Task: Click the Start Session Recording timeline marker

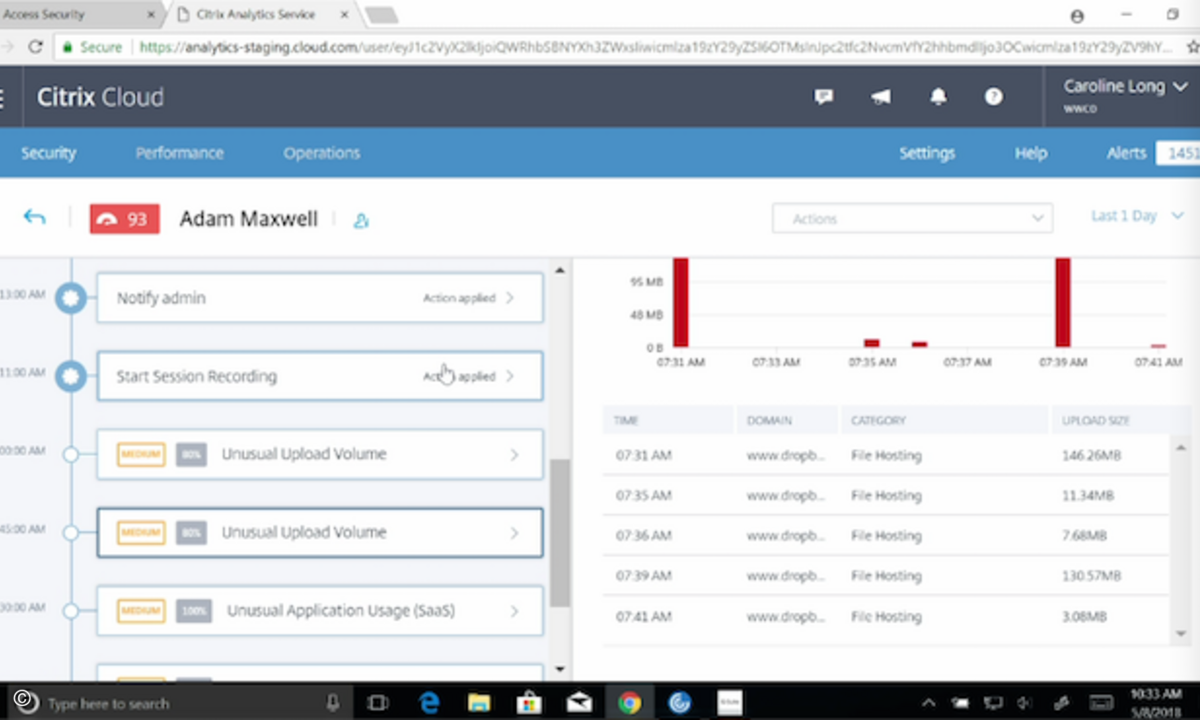Action: click(x=71, y=376)
